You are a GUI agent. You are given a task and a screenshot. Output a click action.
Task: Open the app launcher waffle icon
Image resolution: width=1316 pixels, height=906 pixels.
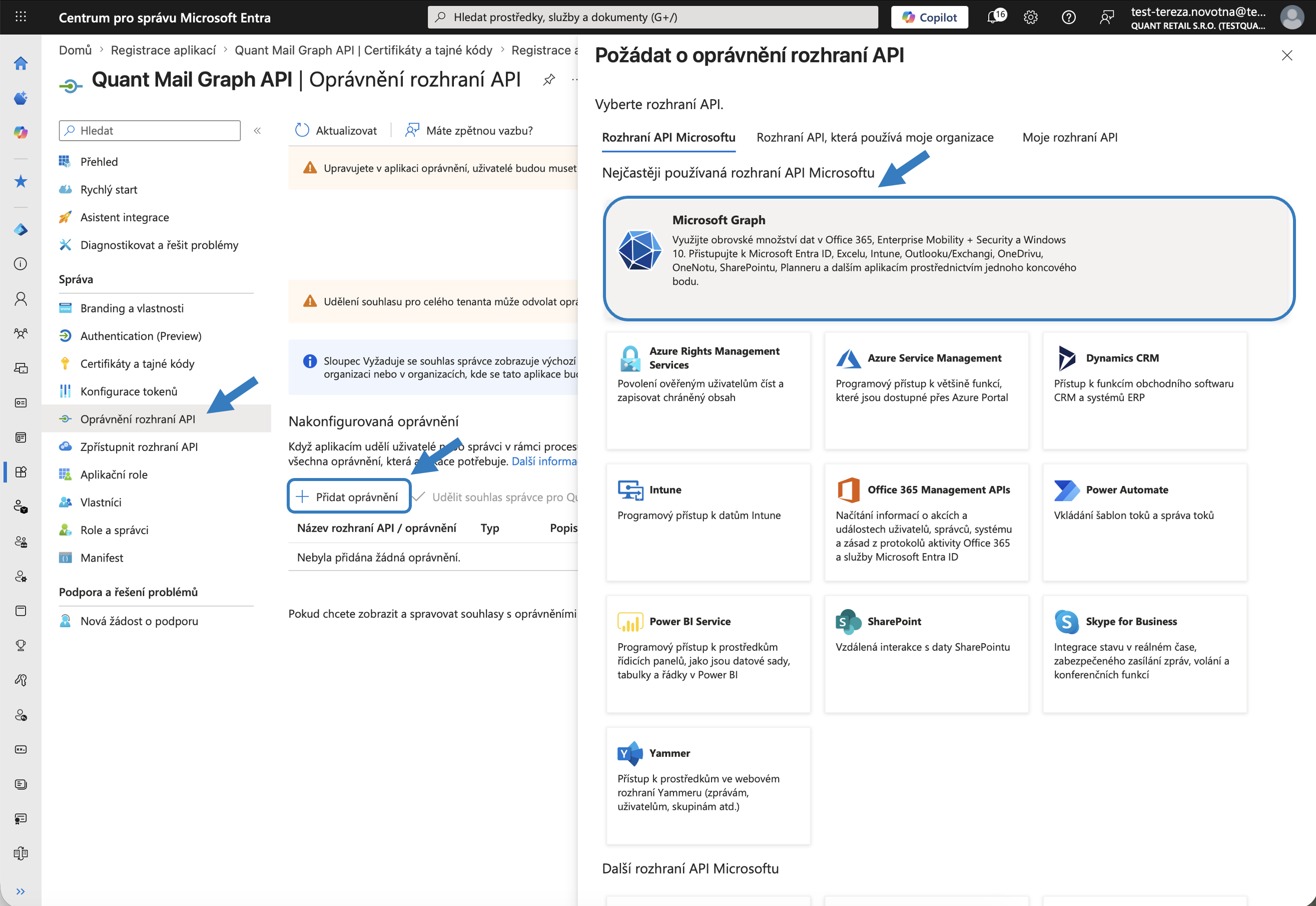pos(21,17)
